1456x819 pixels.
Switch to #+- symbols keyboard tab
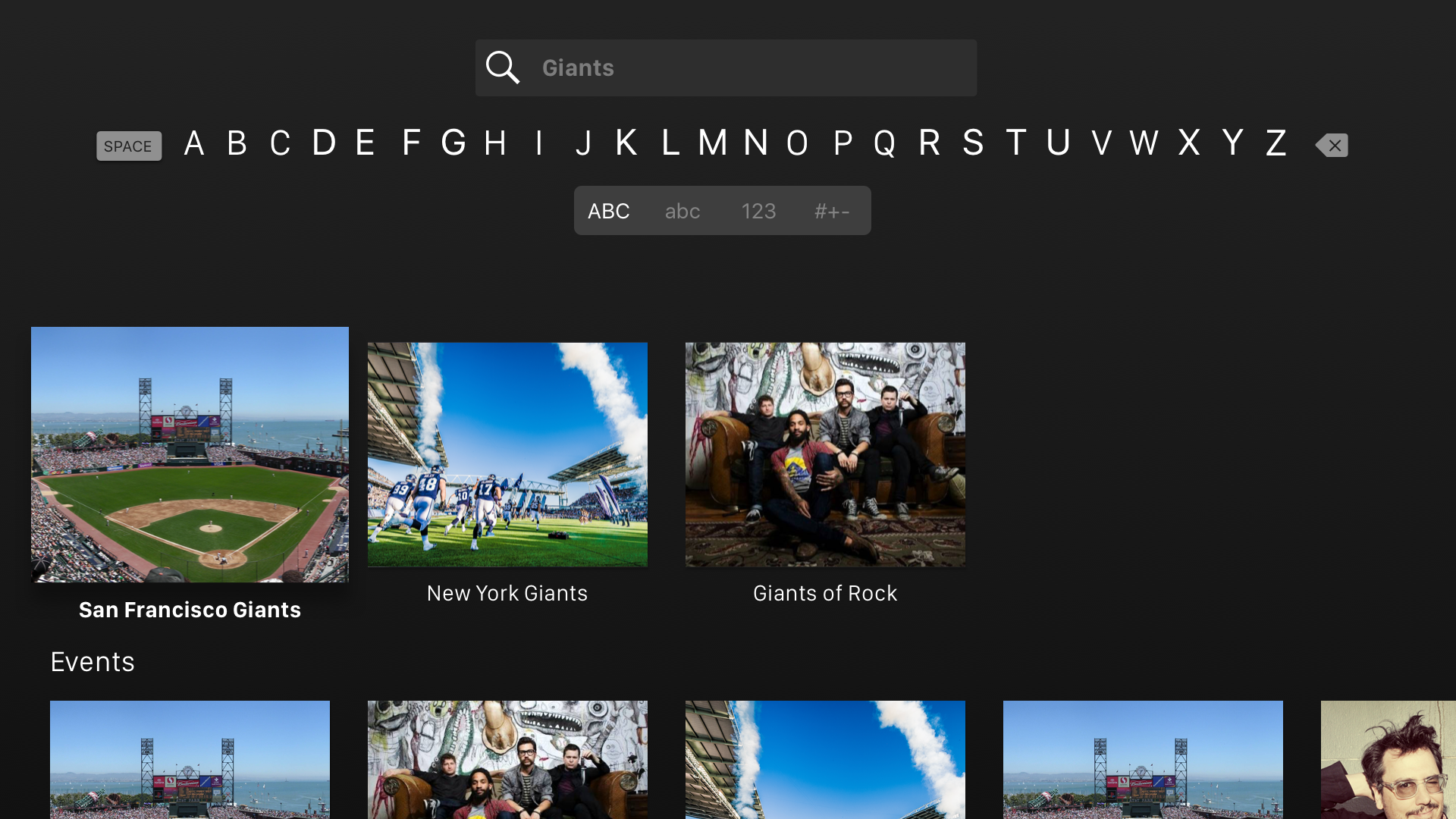832,211
